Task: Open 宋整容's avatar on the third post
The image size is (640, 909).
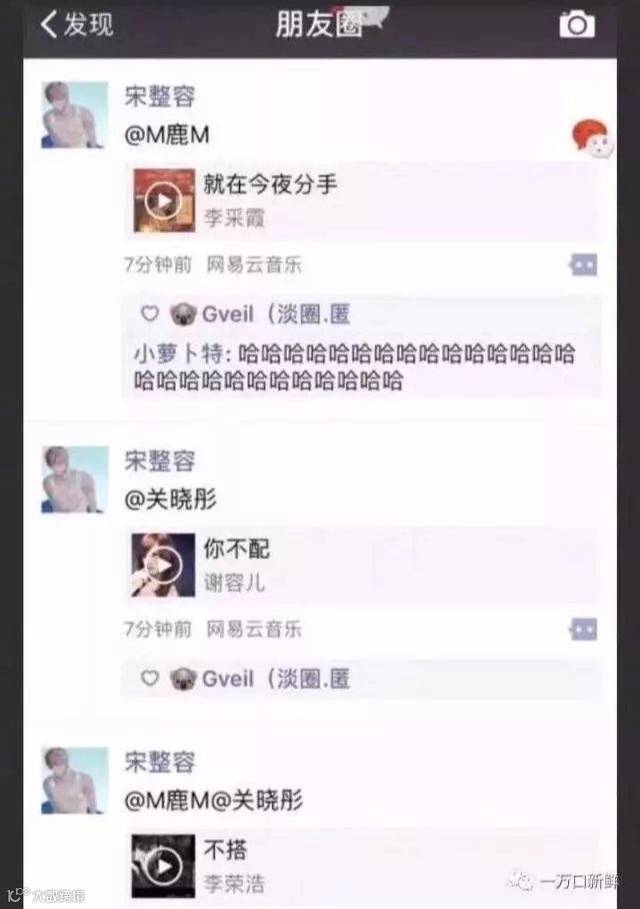Action: point(74,780)
